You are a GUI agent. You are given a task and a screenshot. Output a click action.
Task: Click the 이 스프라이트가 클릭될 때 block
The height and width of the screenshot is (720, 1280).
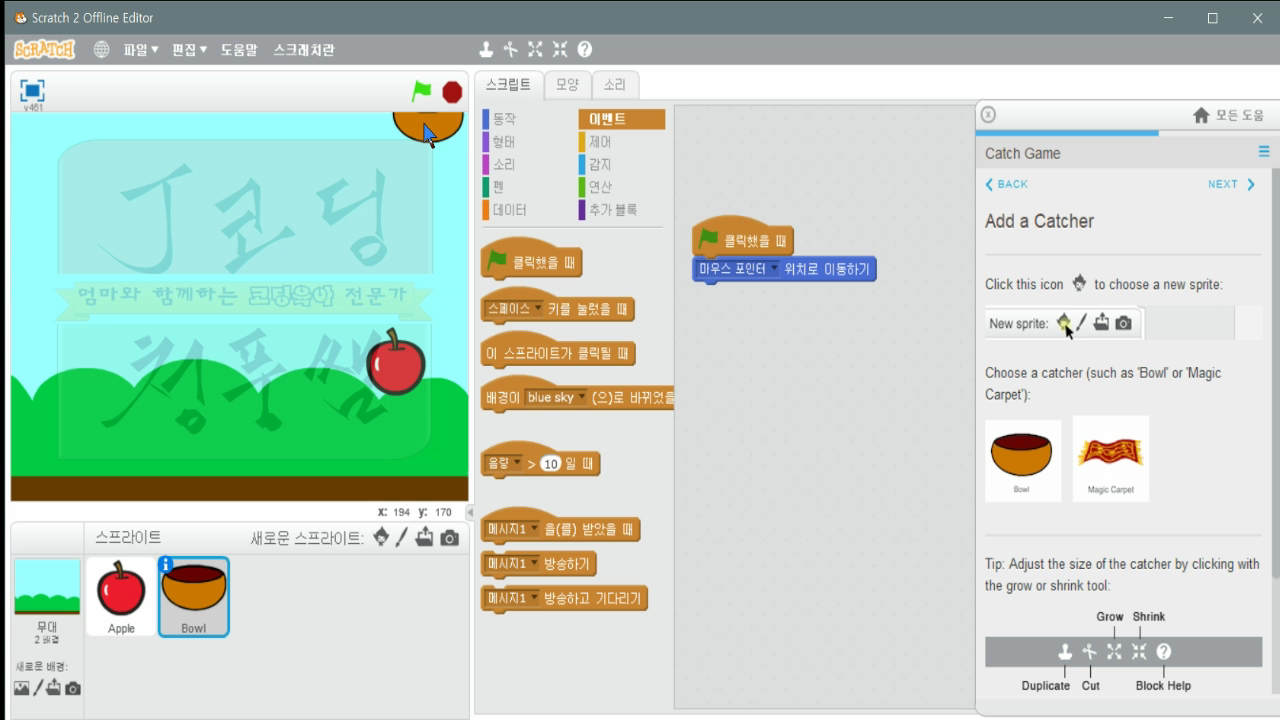point(558,353)
